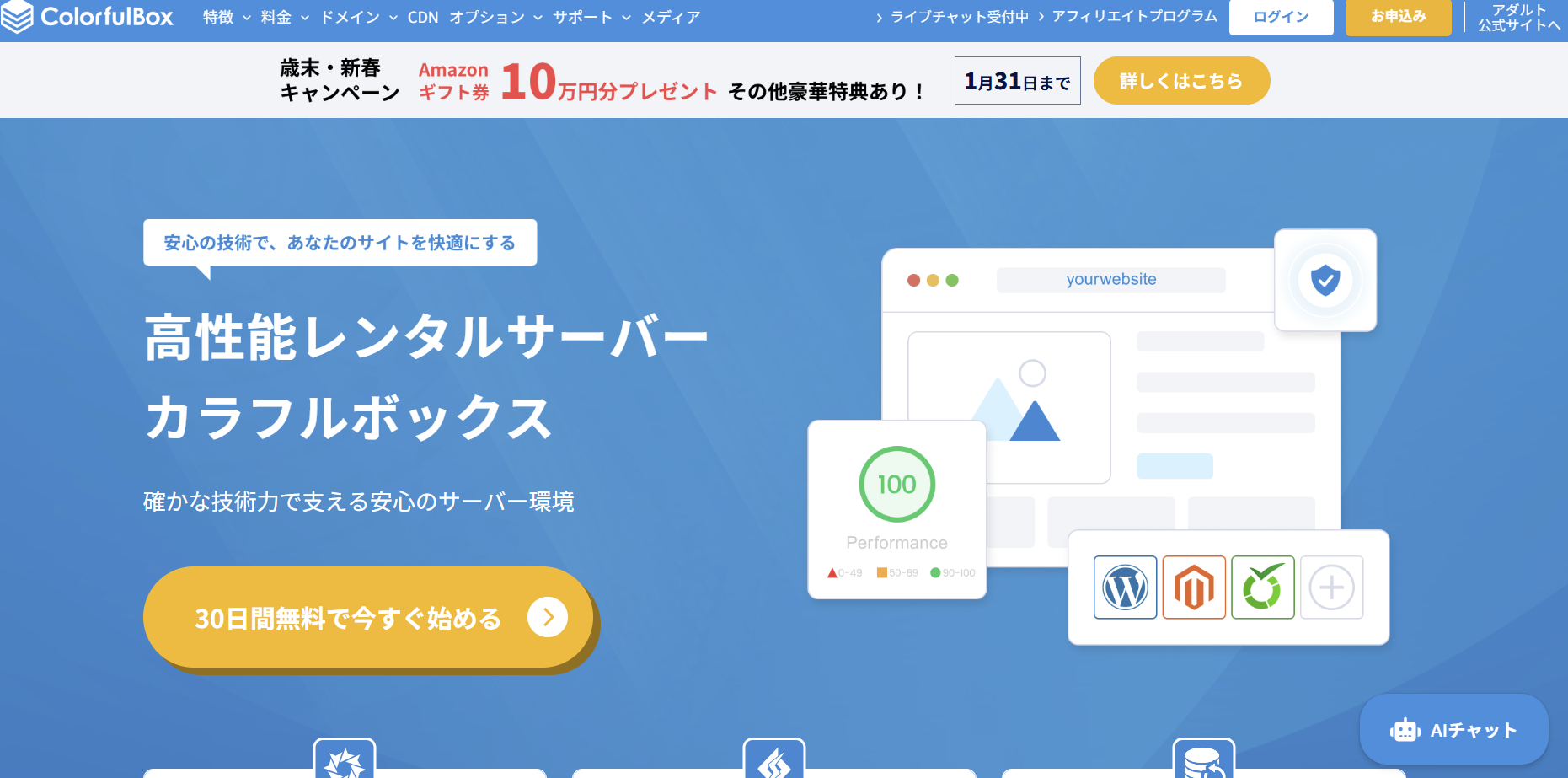This screenshot has width=1568, height=778.
Task: Click the 100 Performance score circle
Action: (896, 484)
